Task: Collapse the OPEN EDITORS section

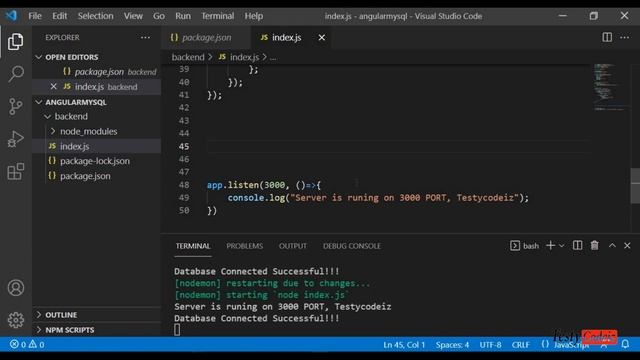Action: tap(96, 57)
